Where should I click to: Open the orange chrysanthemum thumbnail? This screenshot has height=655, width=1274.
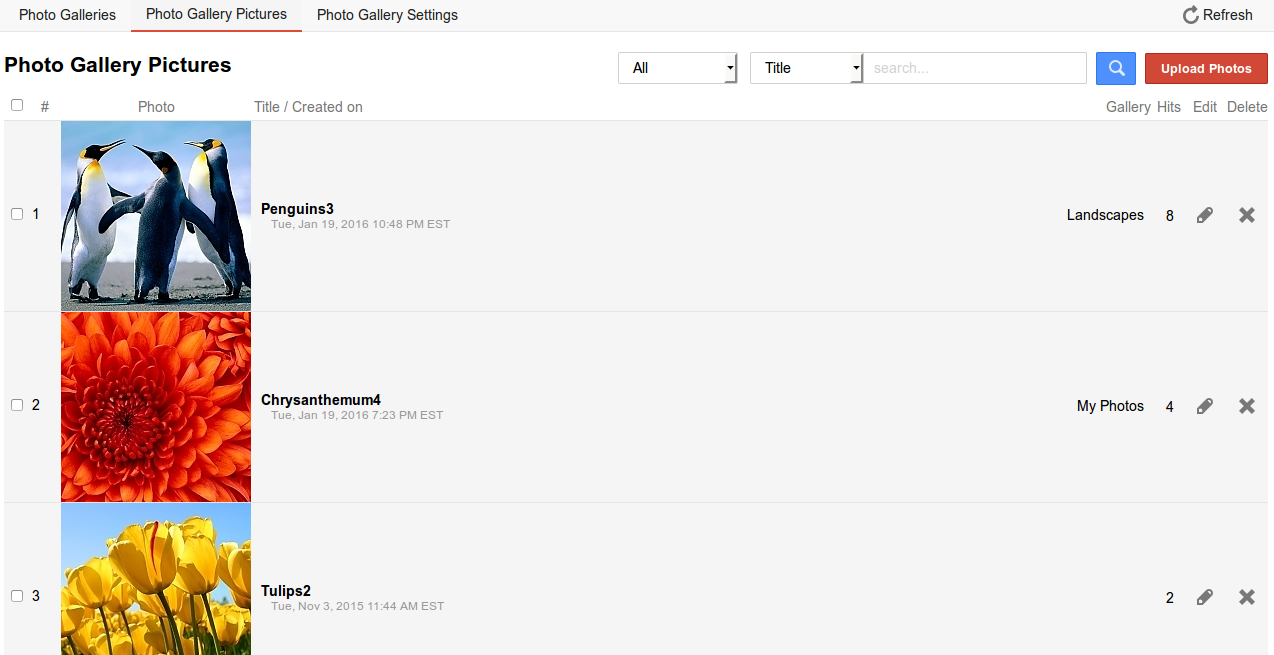(156, 406)
